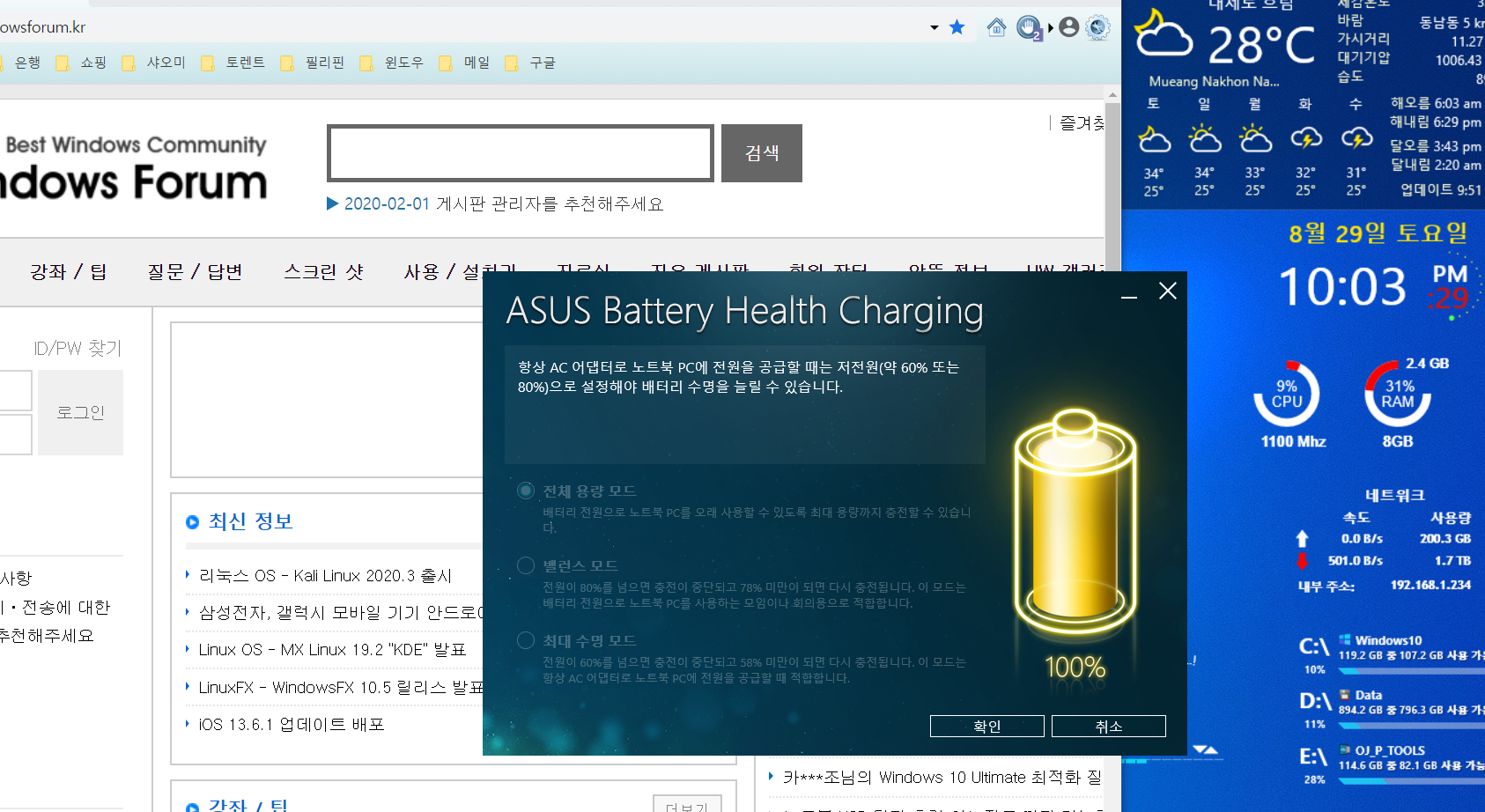The width and height of the screenshot is (1485, 812).
Task: Open the Kali Linux 2020.3 출시 article
Action: (x=325, y=576)
